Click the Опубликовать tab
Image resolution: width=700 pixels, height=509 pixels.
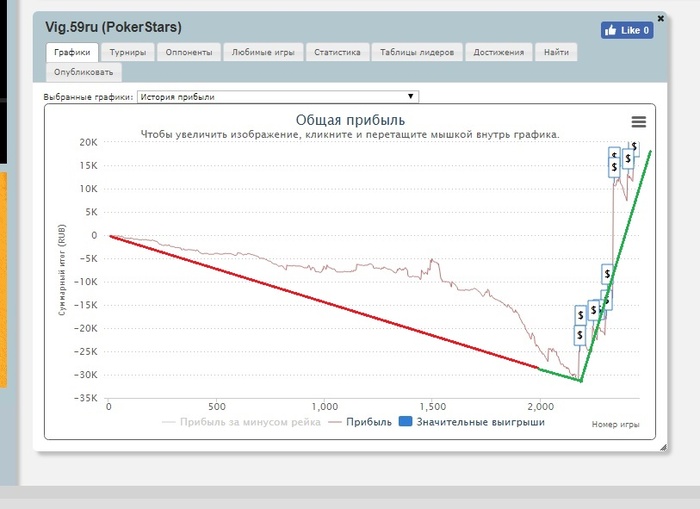[83, 72]
